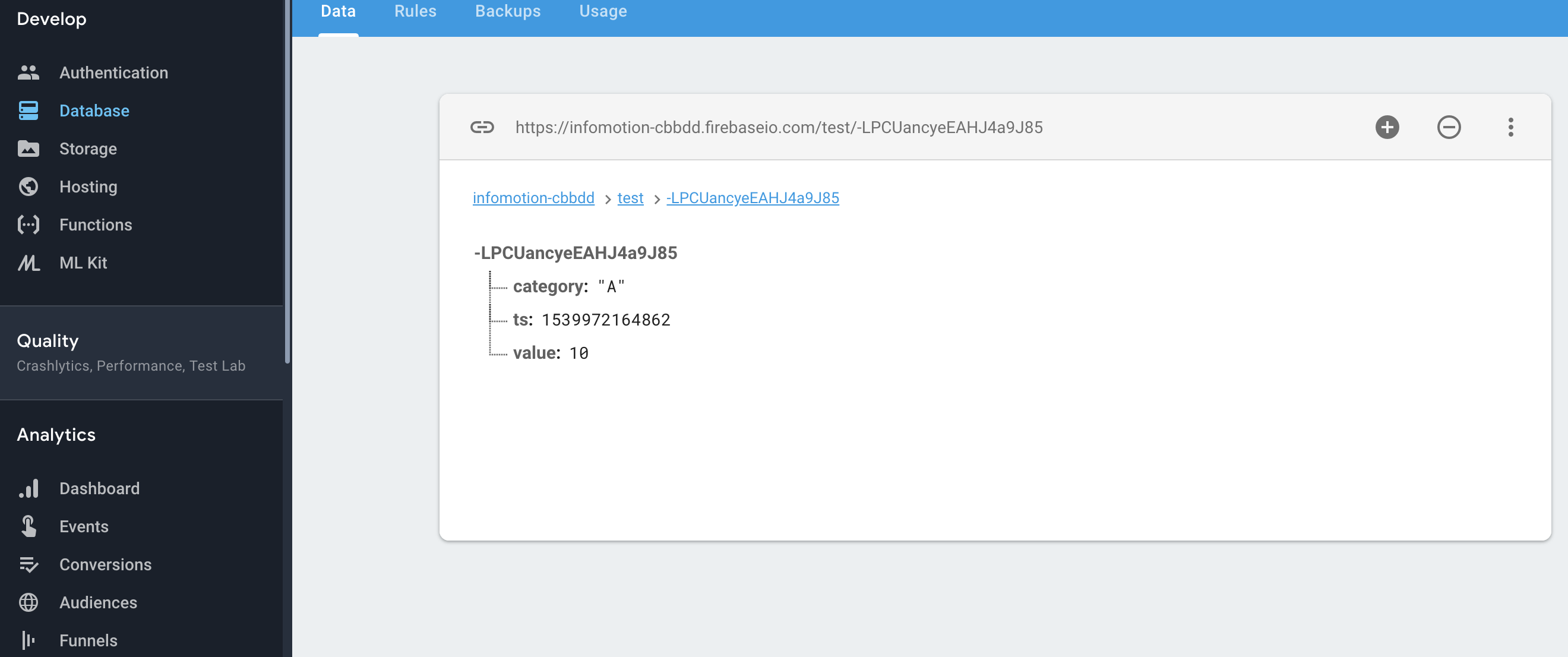Open the Analytics Dashboard icon

(x=28, y=488)
